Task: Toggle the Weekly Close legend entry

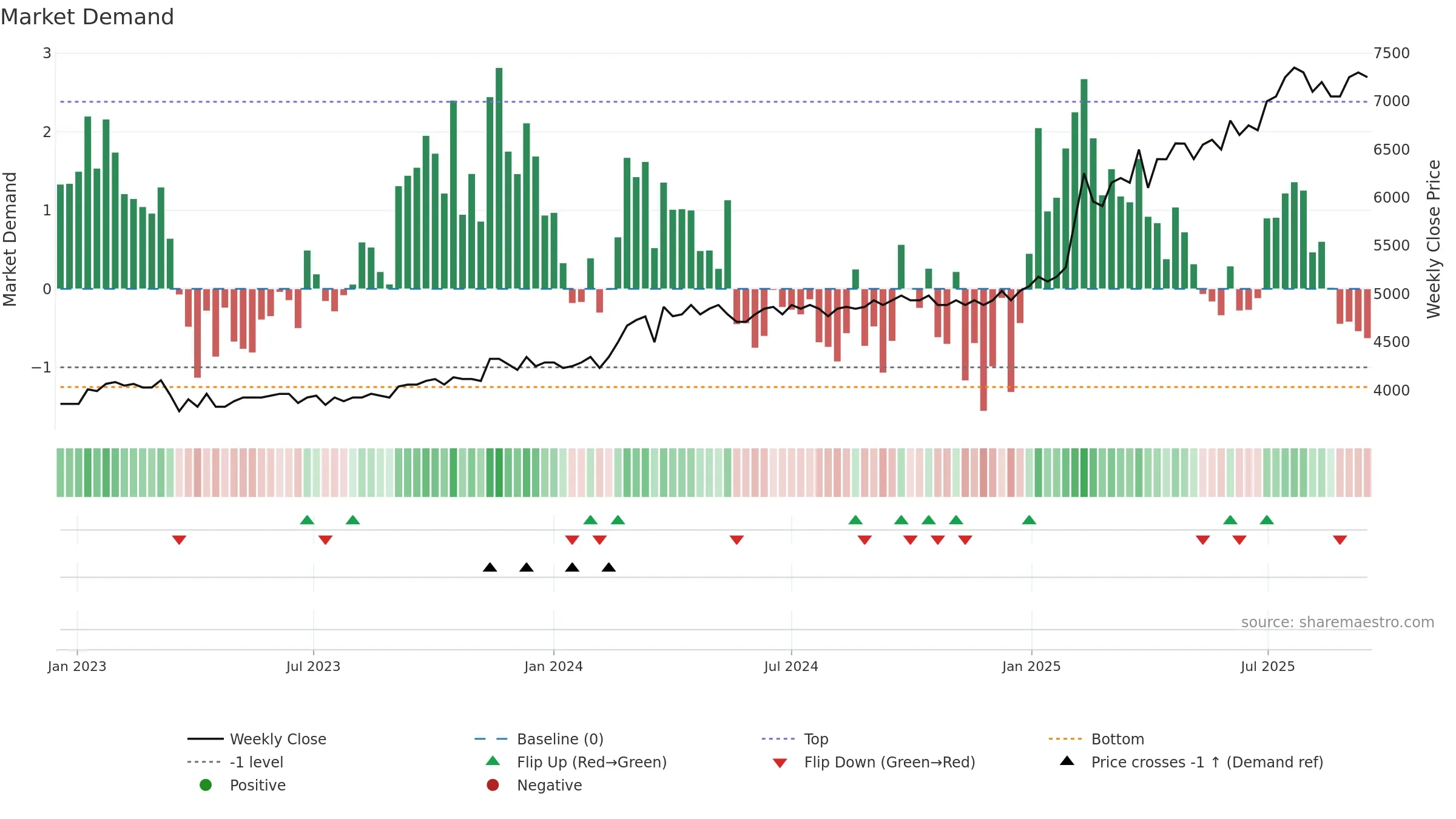Action: coord(257,739)
